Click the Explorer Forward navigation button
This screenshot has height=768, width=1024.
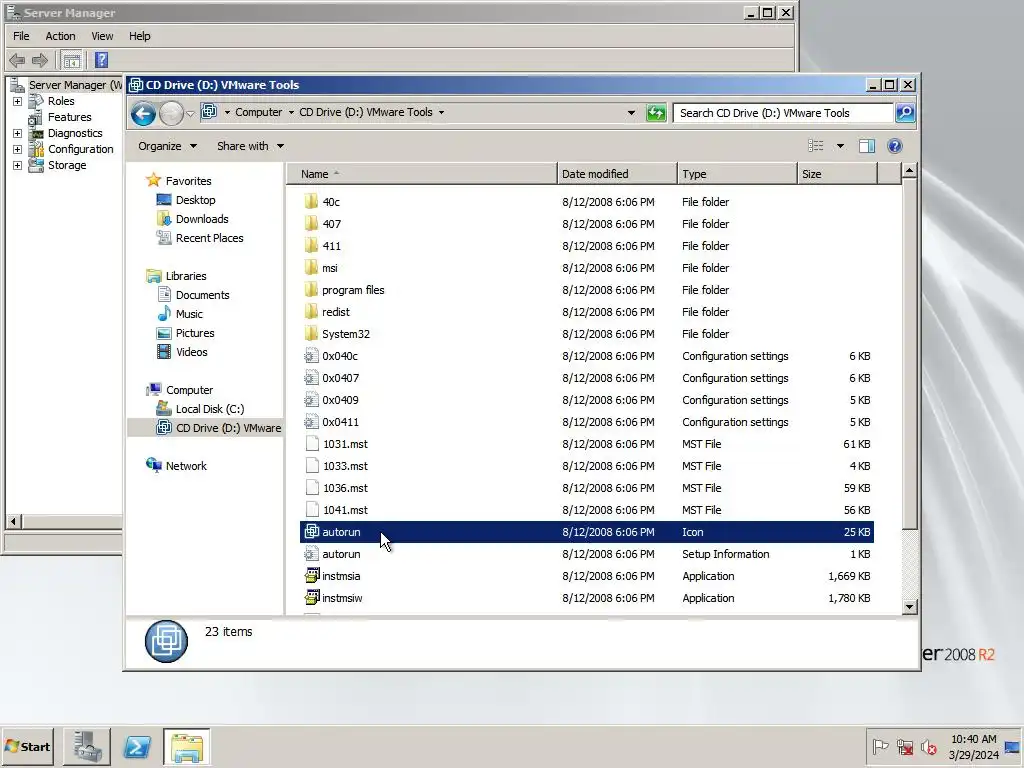point(171,114)
